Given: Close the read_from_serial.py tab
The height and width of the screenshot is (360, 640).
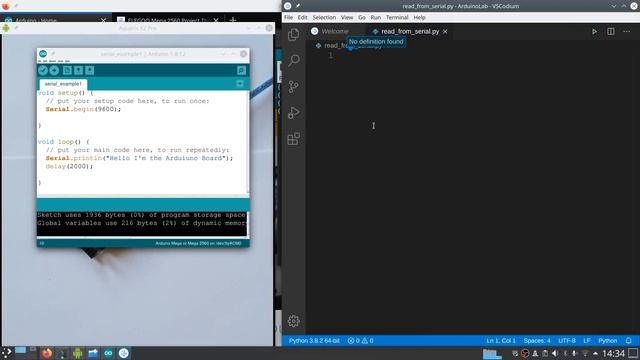Looking at the screenshot, I should [445, 31].
